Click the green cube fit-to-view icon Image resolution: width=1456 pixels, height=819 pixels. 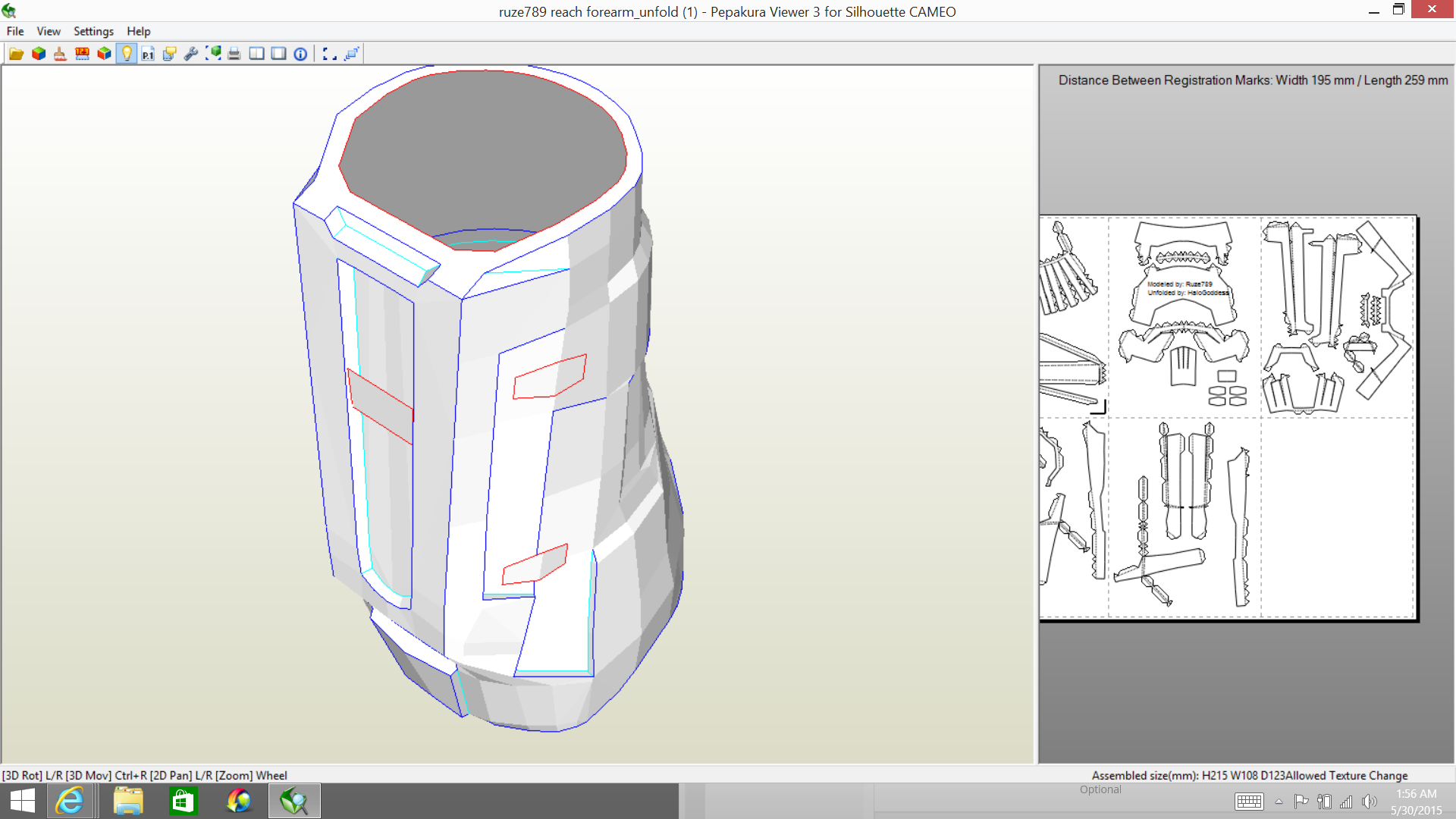pos(213,54)
